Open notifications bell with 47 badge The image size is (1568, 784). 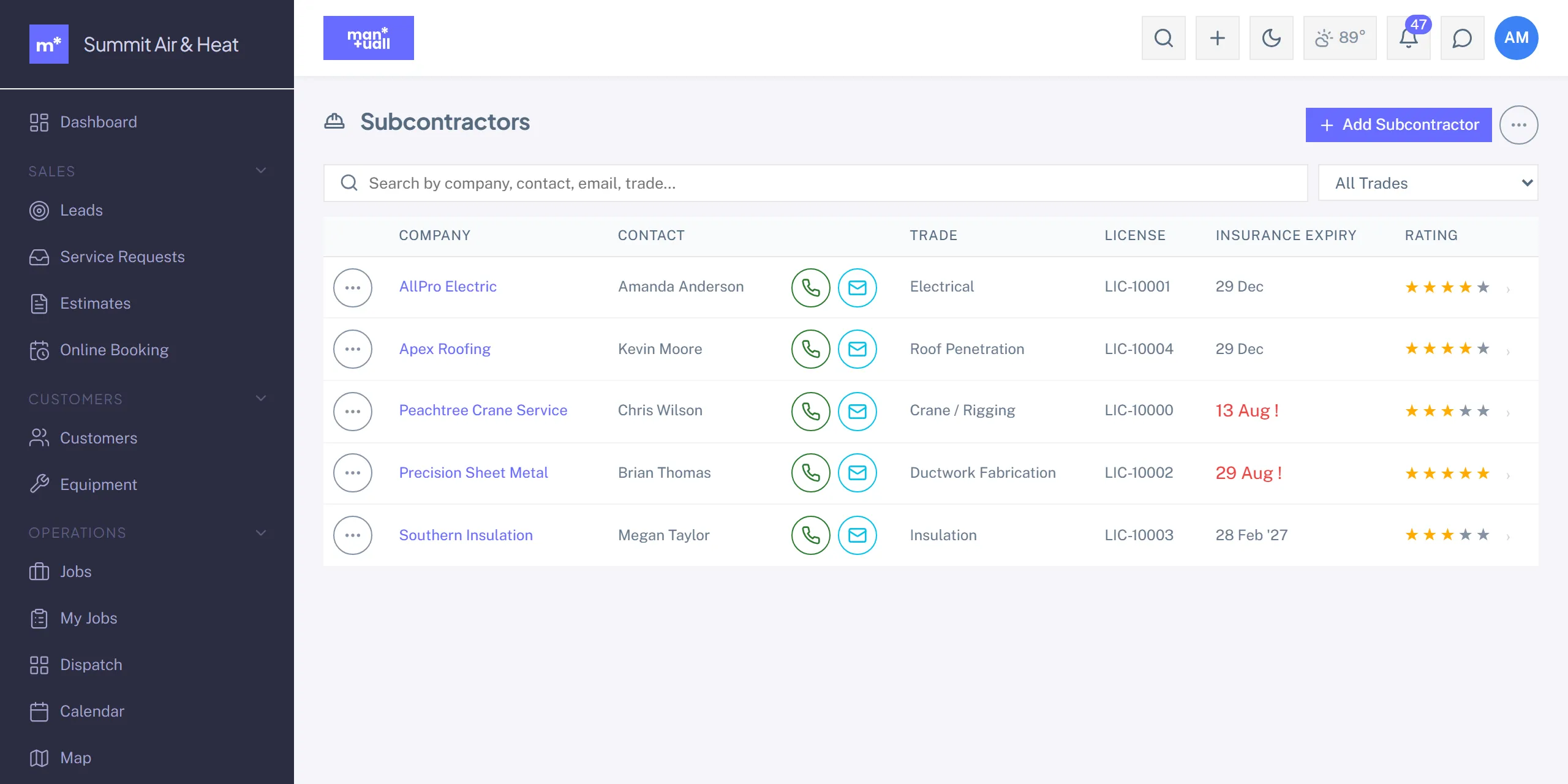coord(1408,38)
